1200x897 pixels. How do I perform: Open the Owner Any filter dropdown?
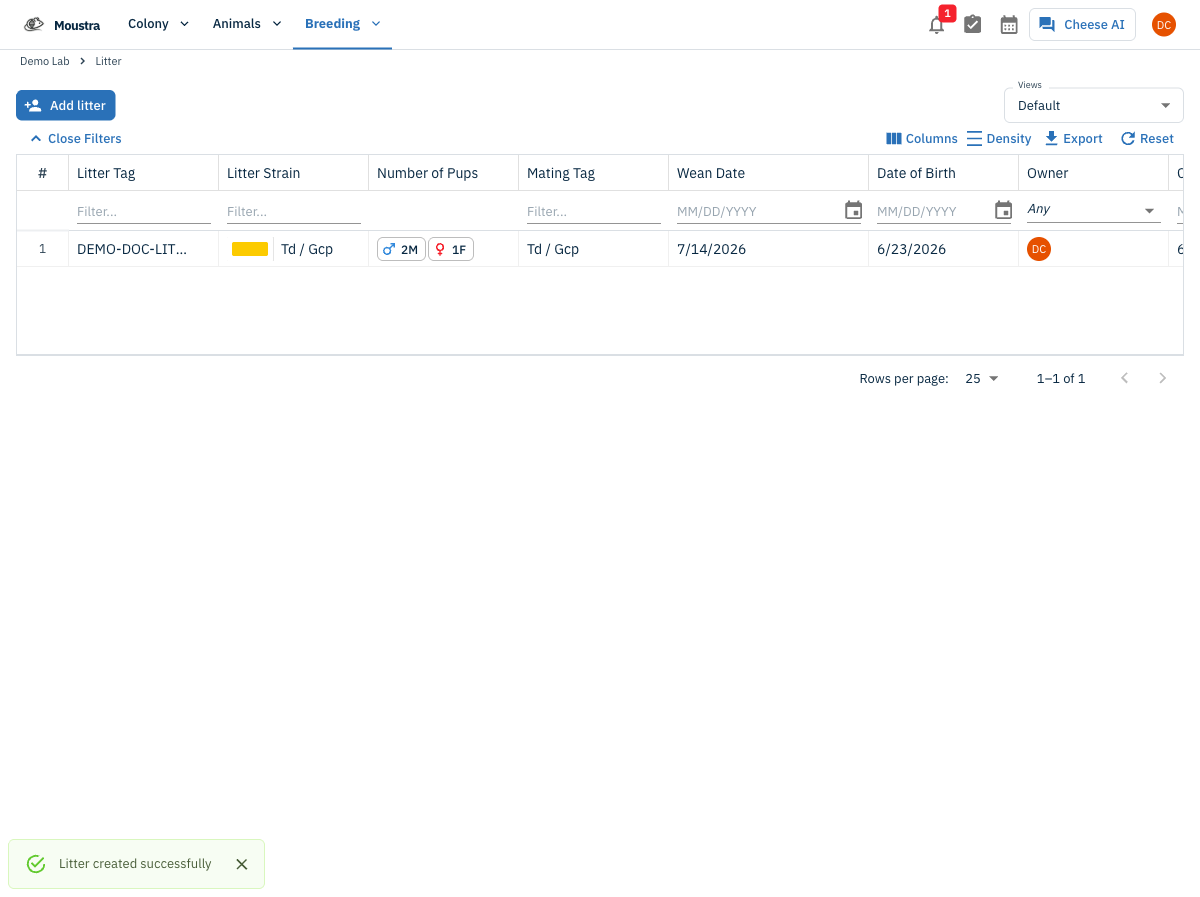pos(1093,210)
